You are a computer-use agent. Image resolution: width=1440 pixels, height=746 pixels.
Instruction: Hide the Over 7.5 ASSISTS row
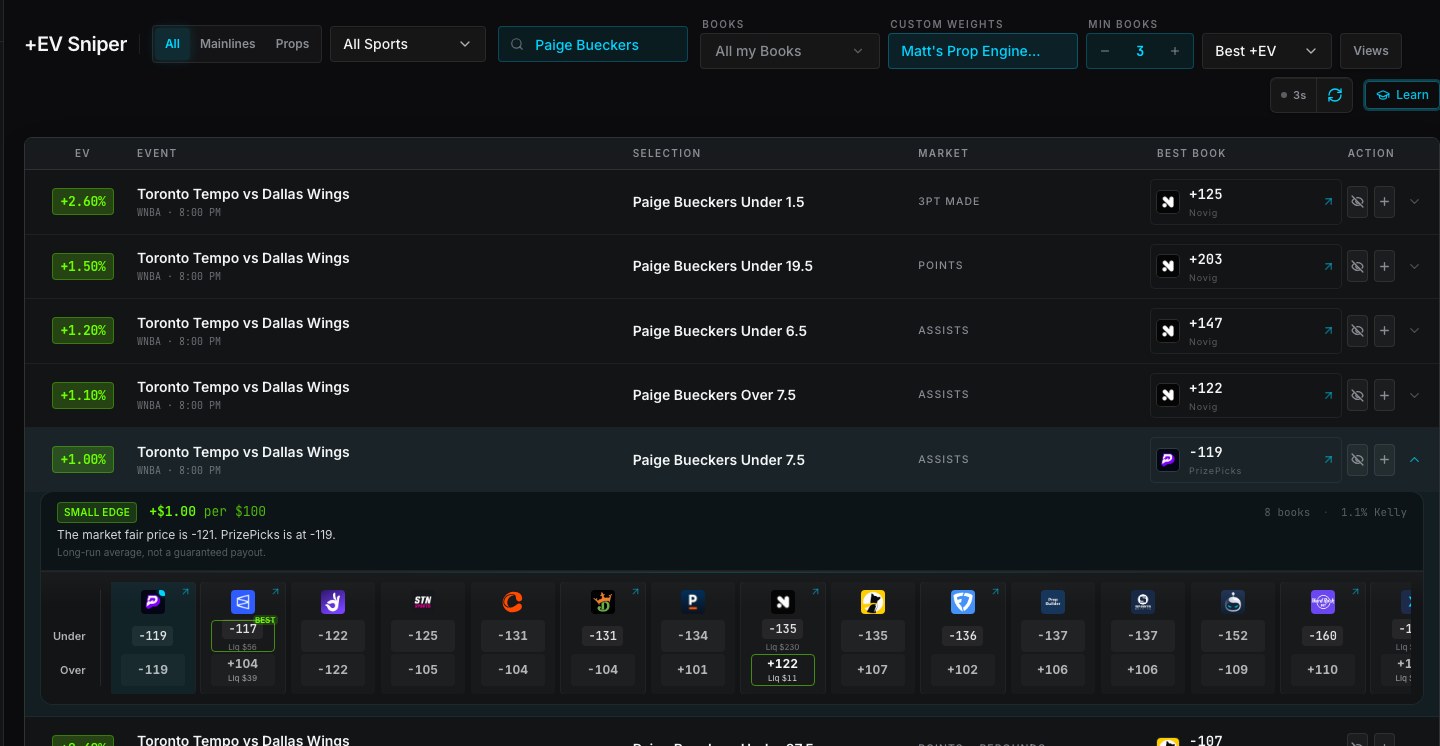coord(1357,395)
